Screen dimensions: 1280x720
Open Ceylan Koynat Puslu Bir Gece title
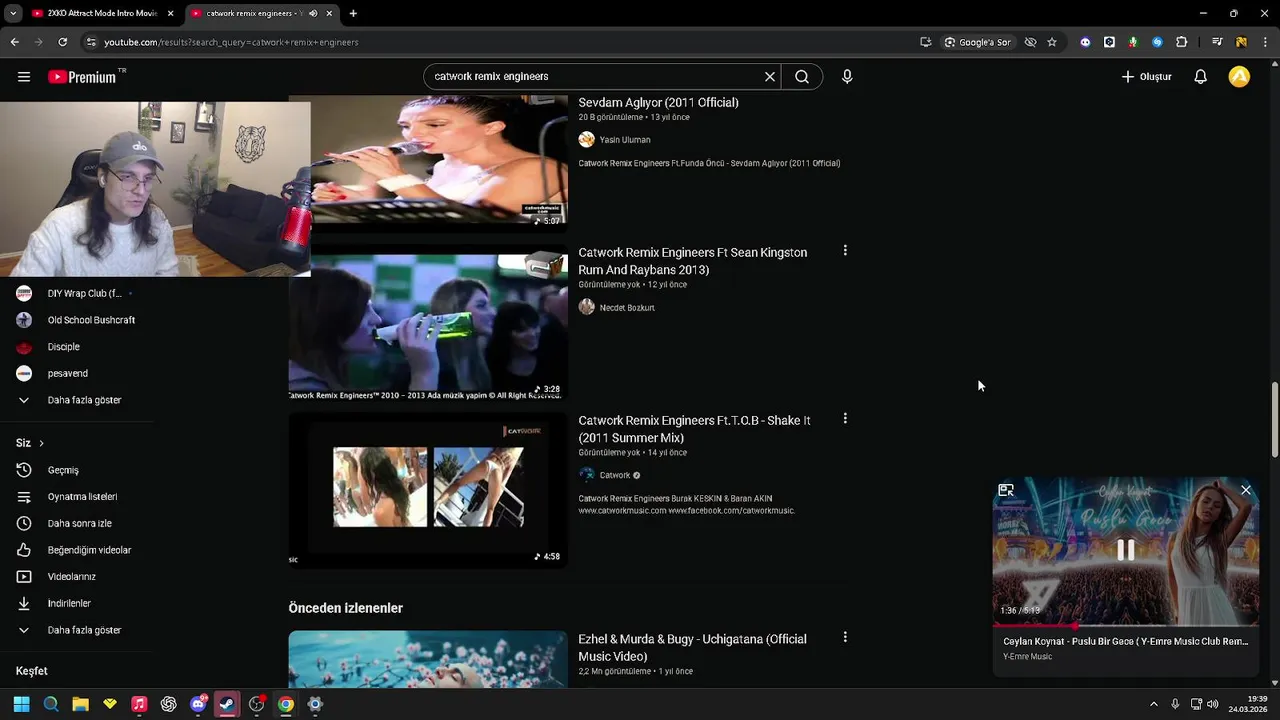click(1126, 641)
